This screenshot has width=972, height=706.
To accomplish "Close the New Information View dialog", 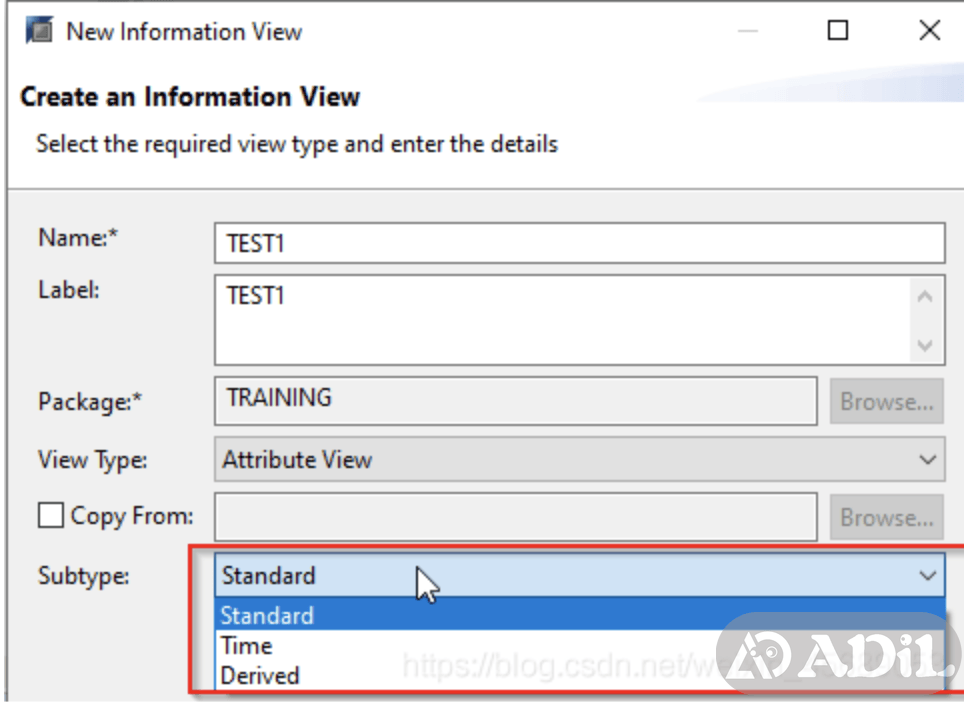I will [x=929, y=31].
